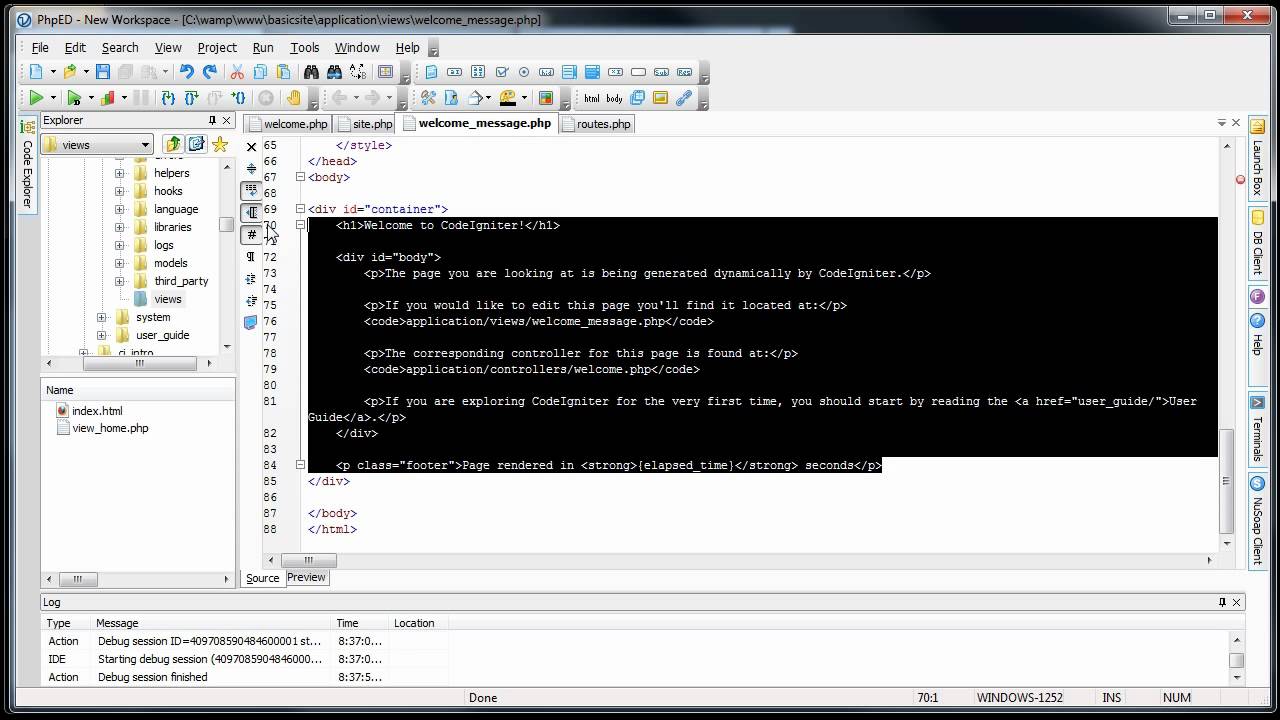Collapse the body tag code fold
Screen dimensions: 1280x720
(300, 177)
